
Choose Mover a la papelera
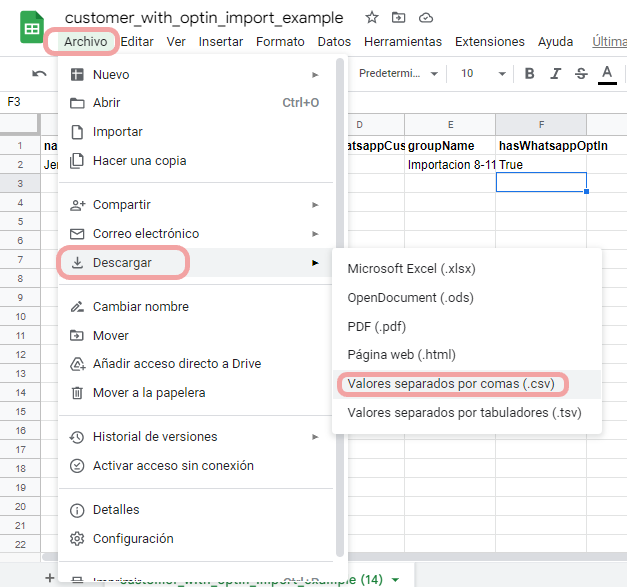[196, 393]
